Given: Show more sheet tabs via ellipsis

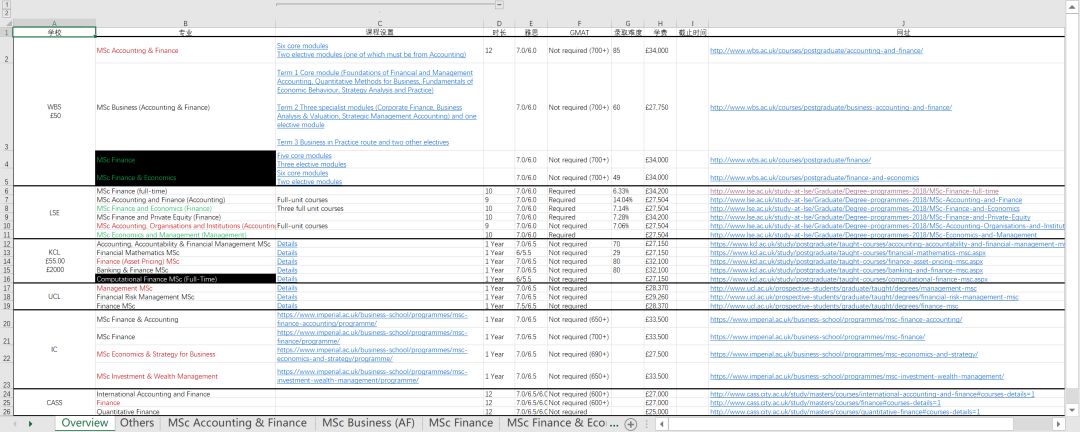Looking at the screenshot, I should tap(614, 424).
